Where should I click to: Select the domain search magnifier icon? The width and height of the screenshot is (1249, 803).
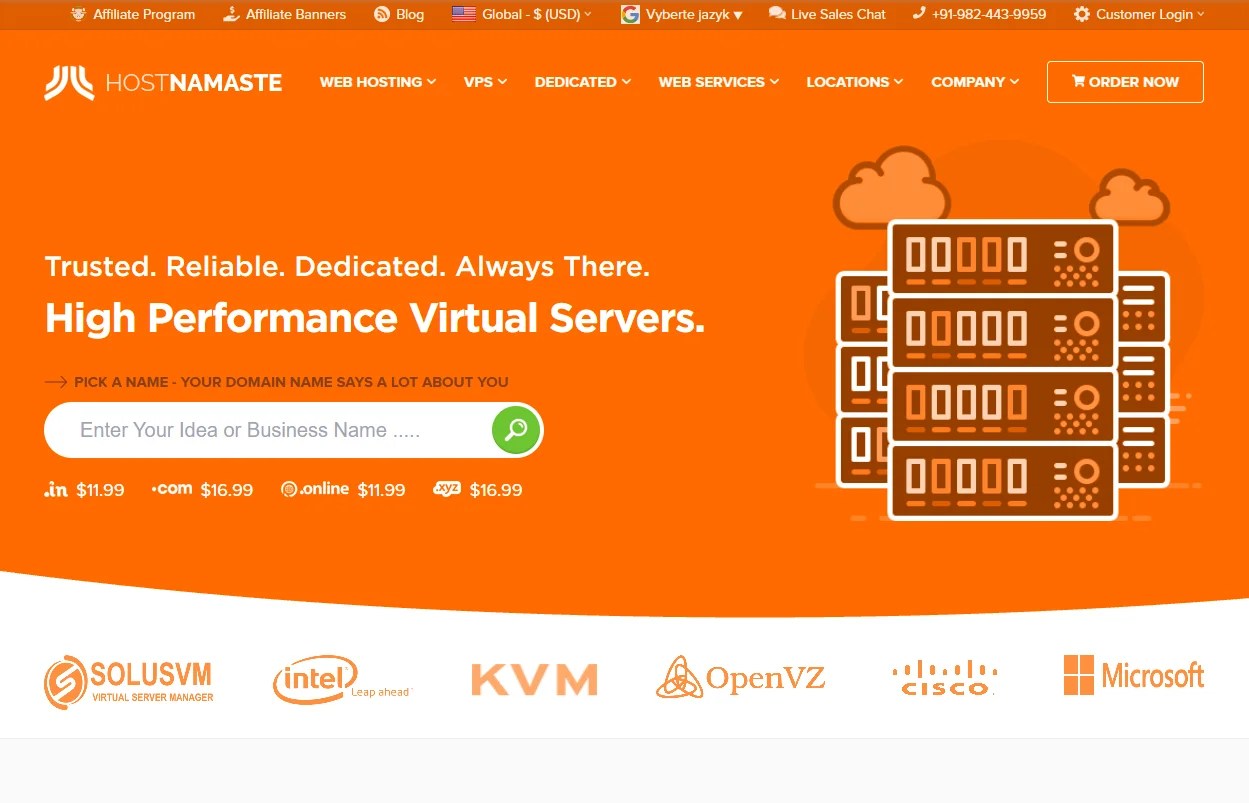[516, 430]
